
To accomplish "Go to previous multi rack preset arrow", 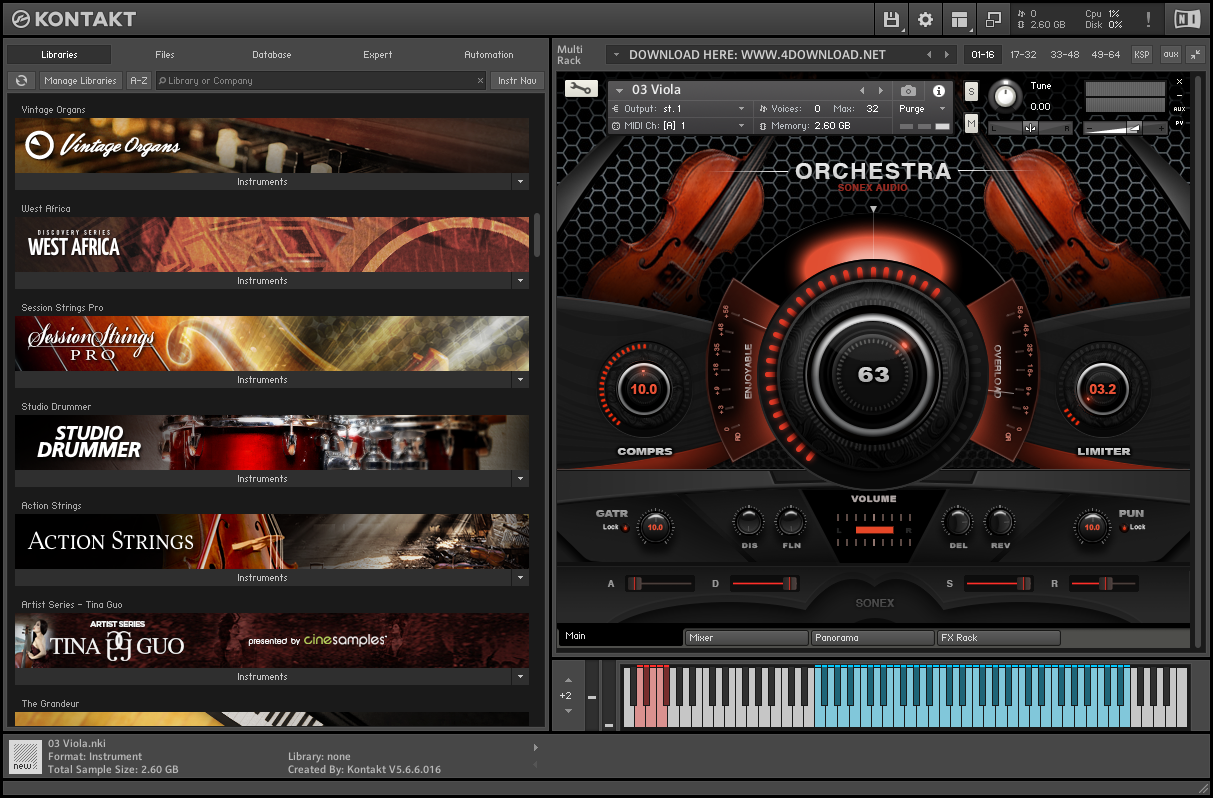I will (x=929, y=55).
